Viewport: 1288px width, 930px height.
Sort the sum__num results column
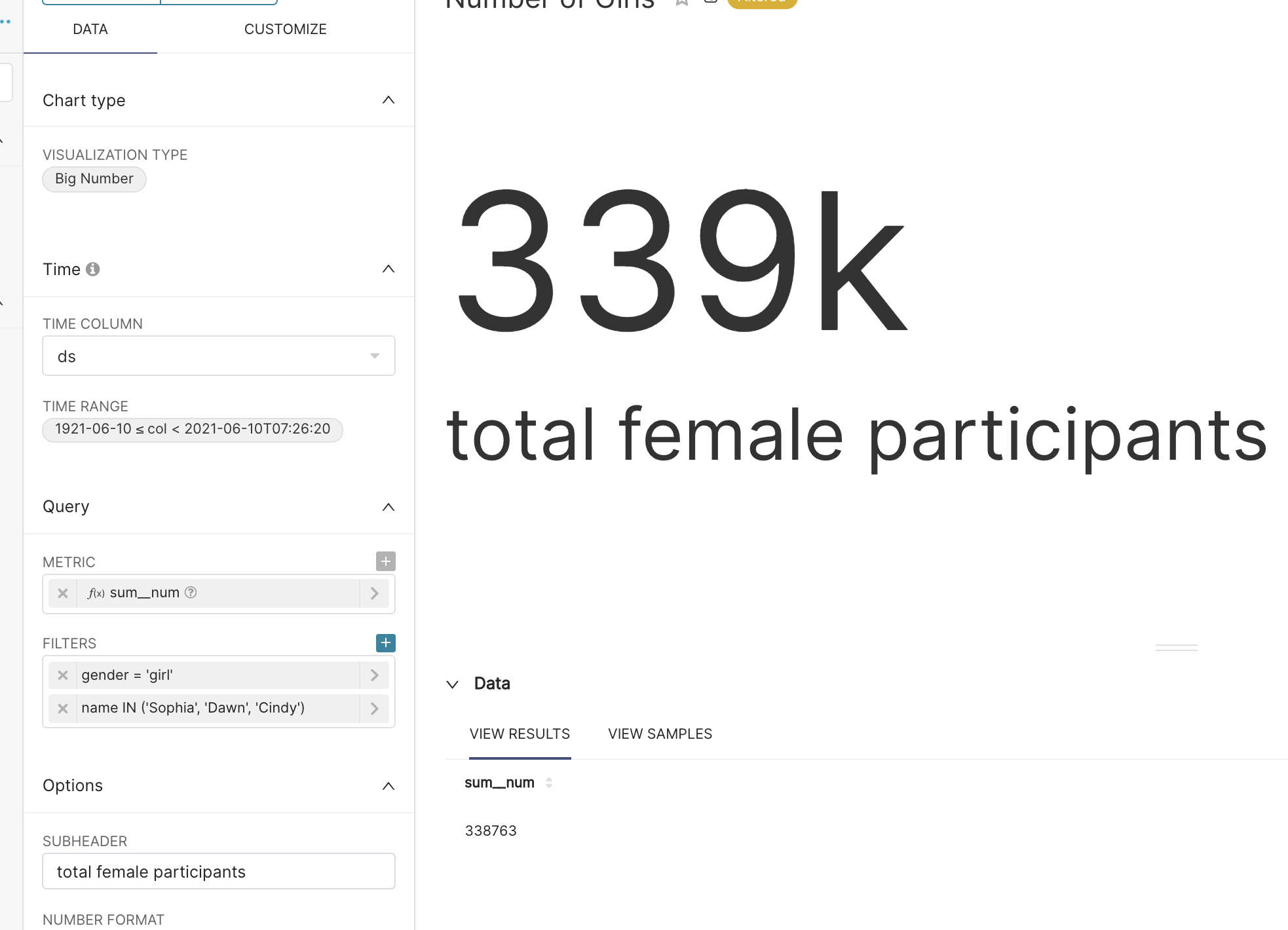pyautogui.click(x=549, y=783)
